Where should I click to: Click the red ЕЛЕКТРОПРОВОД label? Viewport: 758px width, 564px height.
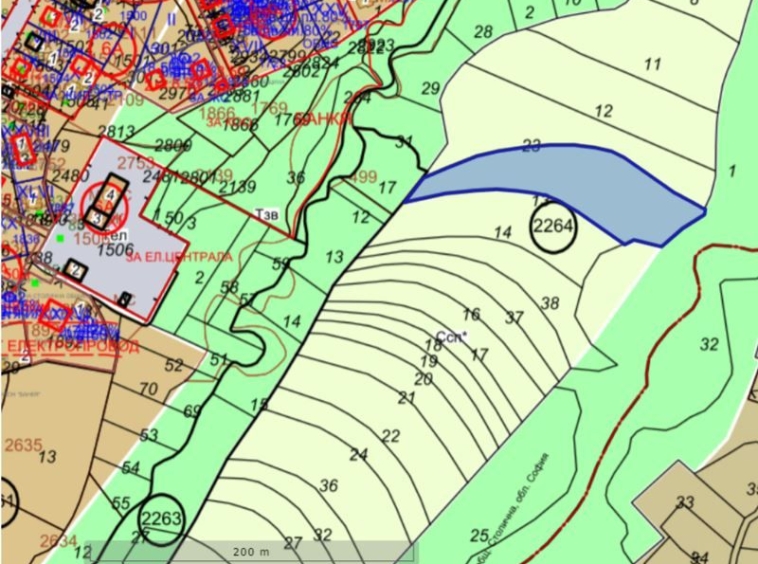pos(73,347)
